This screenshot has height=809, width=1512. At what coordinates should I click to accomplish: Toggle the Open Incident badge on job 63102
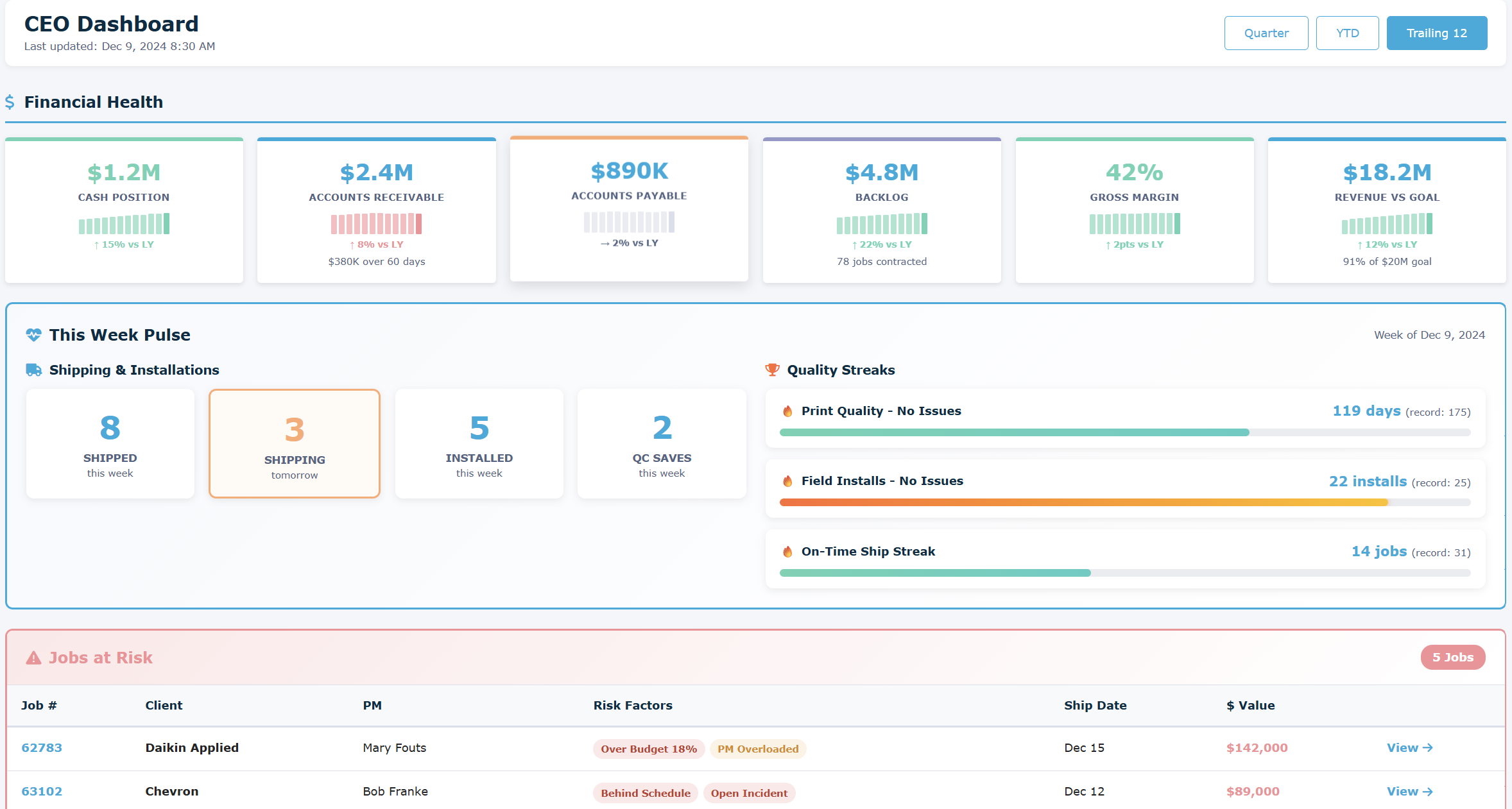[x=749, y=793]
